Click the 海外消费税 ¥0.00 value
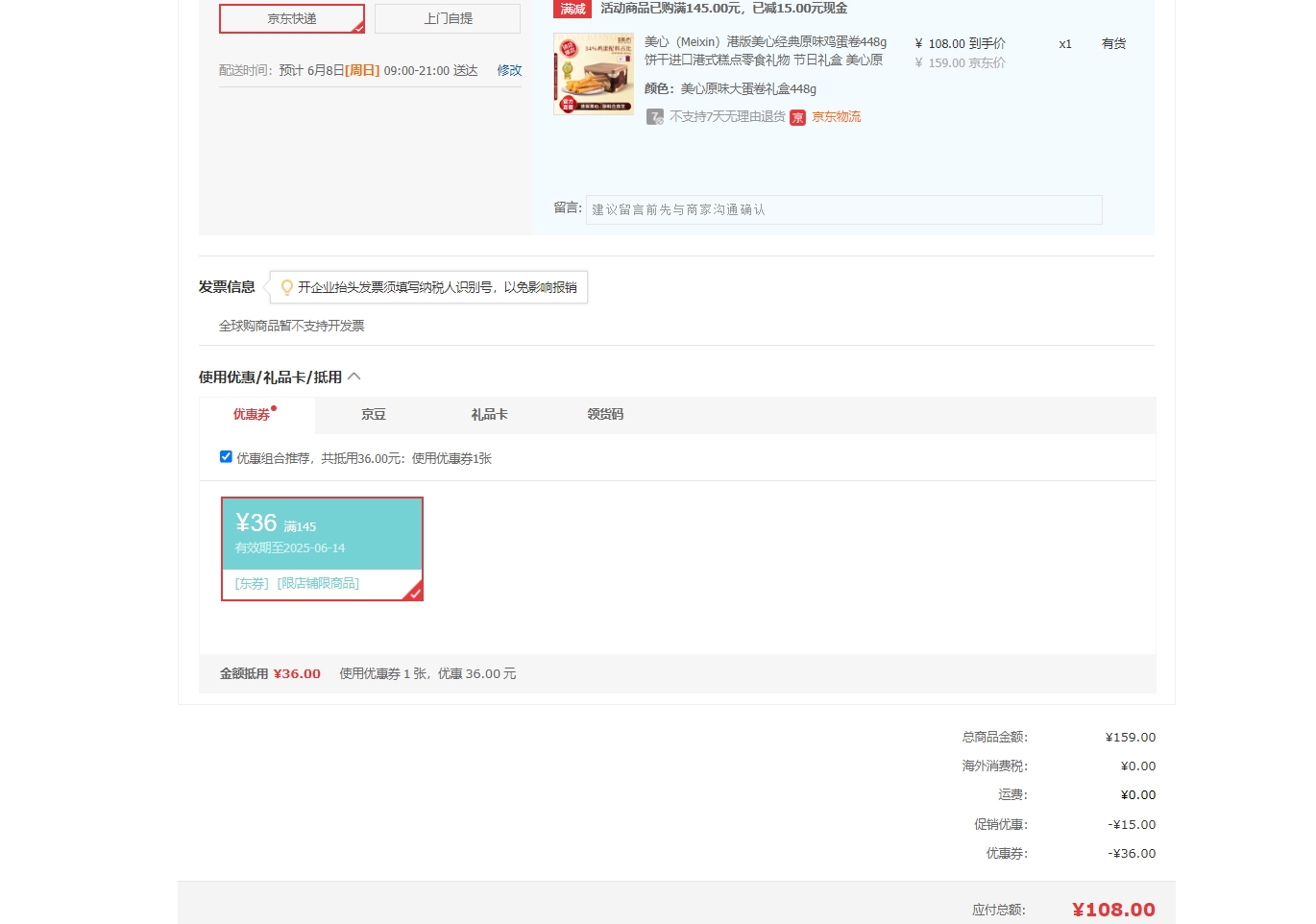Image resolution: width=1316 pixels, height=924 pixels. click(x=1138, y=766)
